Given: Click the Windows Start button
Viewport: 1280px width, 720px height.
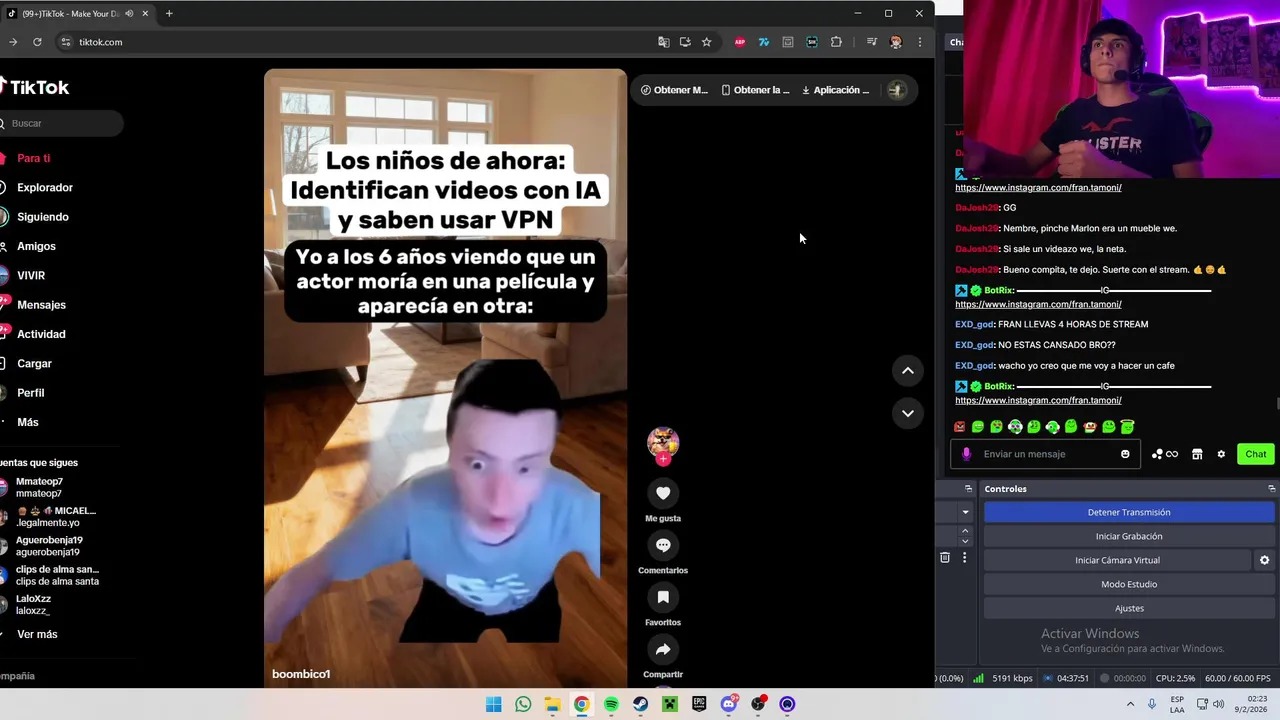Looking at the screenshot, I should pyautogui.click(x=493, y=704).
